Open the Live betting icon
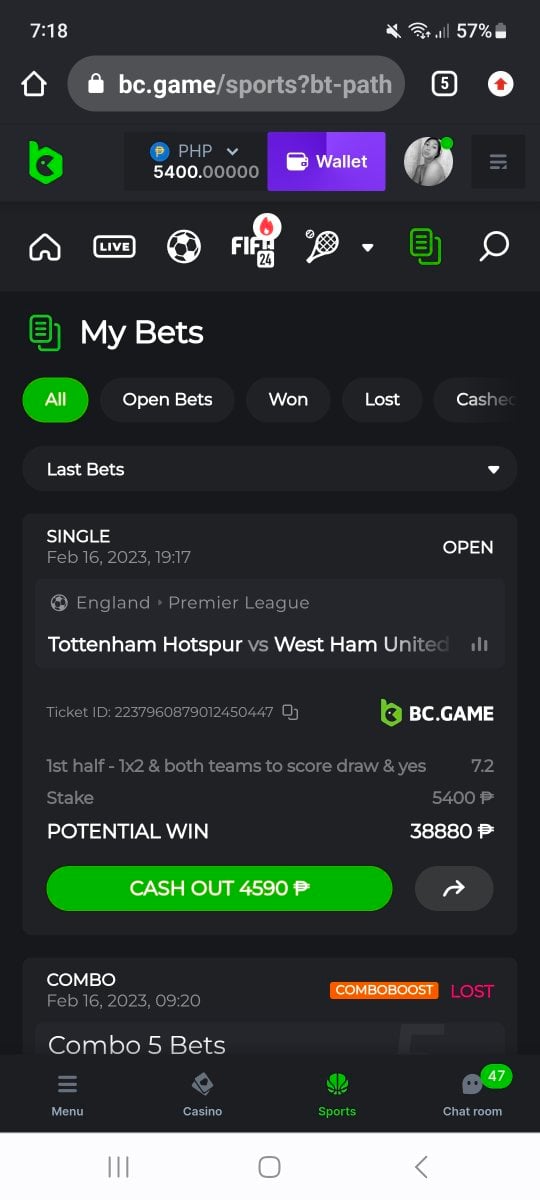This screenshot has width=540, height=1200. coord(114,246)
